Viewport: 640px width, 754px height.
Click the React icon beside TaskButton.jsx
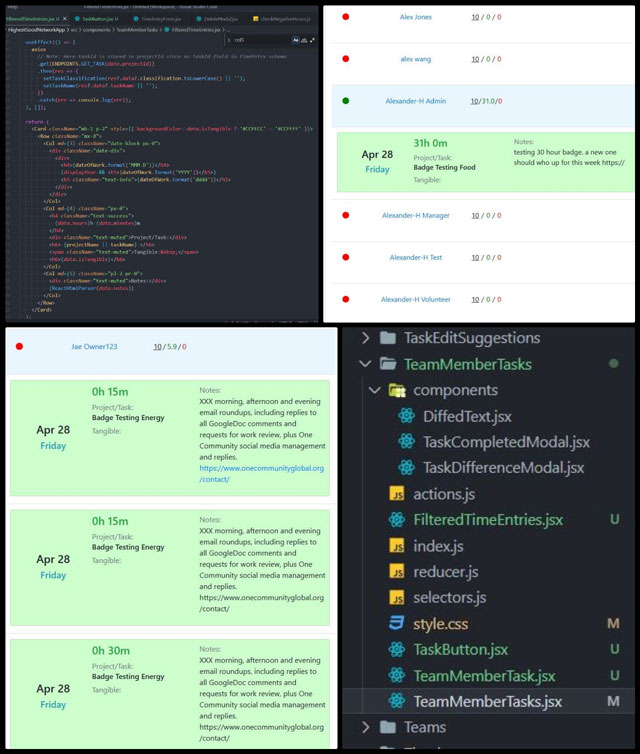[396, 650]
